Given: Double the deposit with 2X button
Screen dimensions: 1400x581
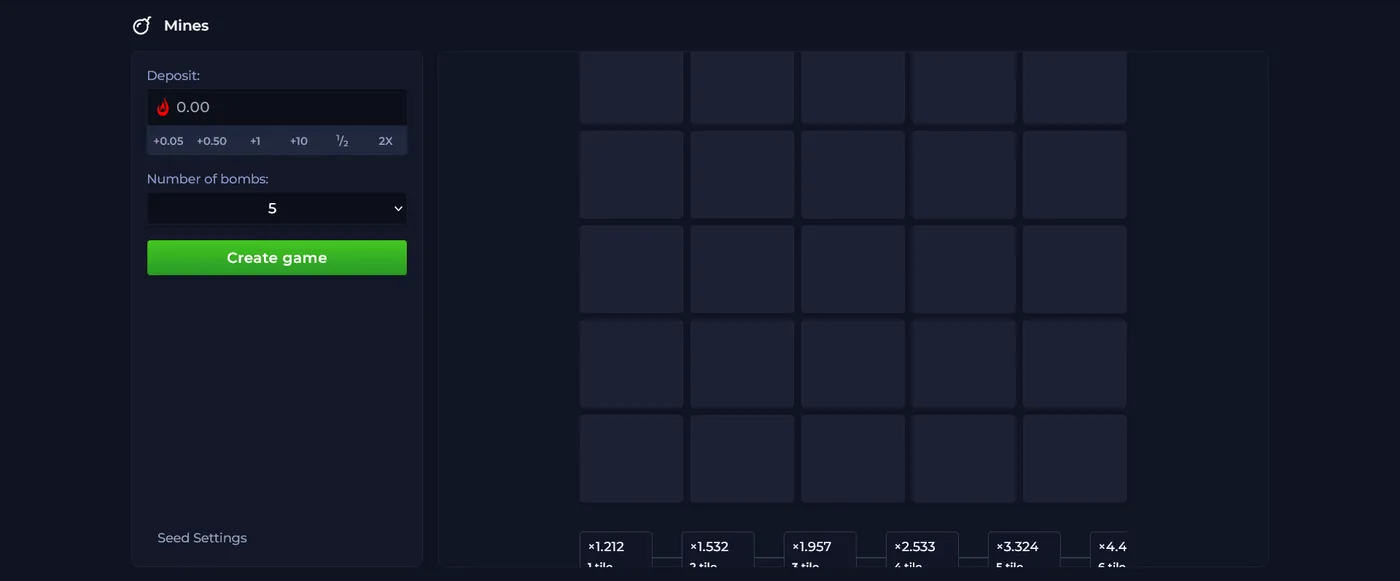Looking at the screenshot, I should [x=385, y=141].
